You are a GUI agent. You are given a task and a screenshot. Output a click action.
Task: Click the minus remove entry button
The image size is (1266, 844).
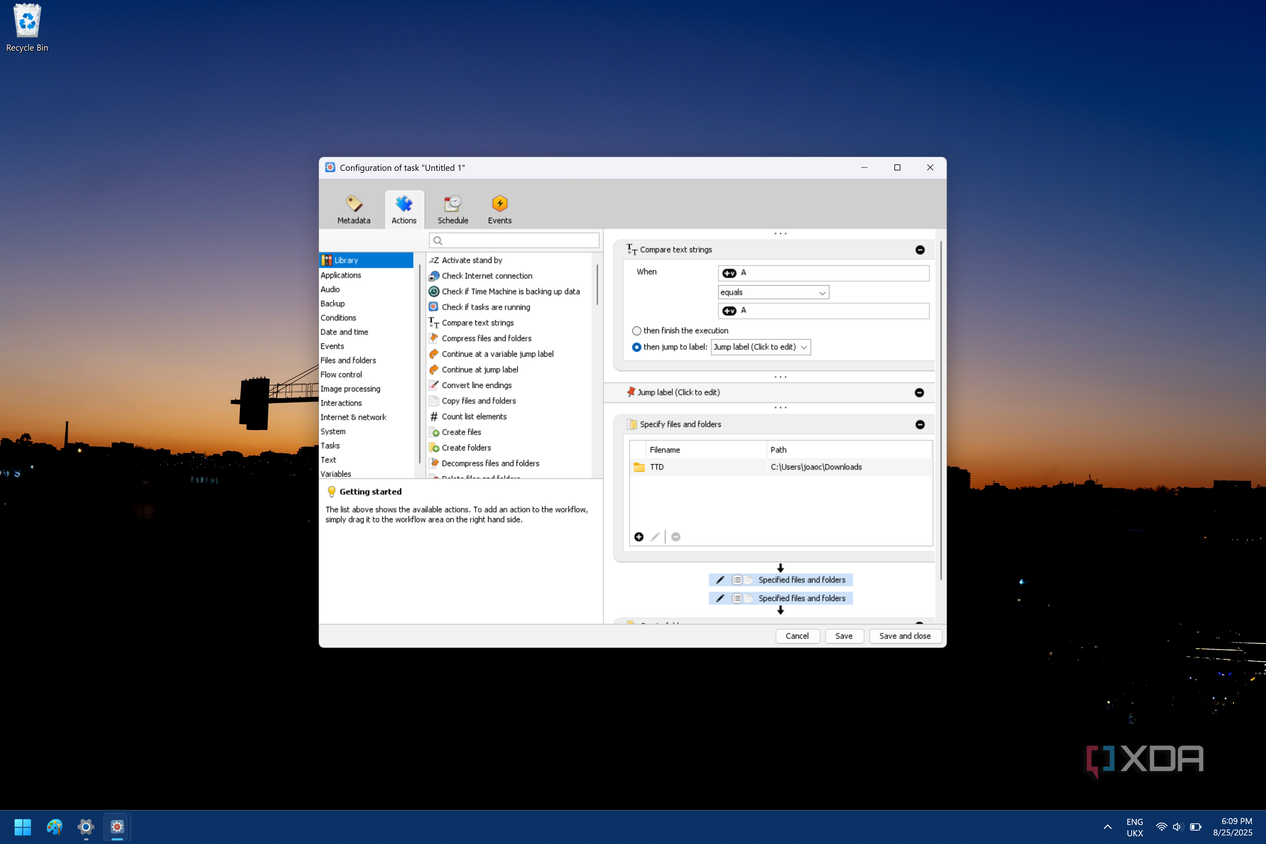pyautogui.click(x=676, y=537)
